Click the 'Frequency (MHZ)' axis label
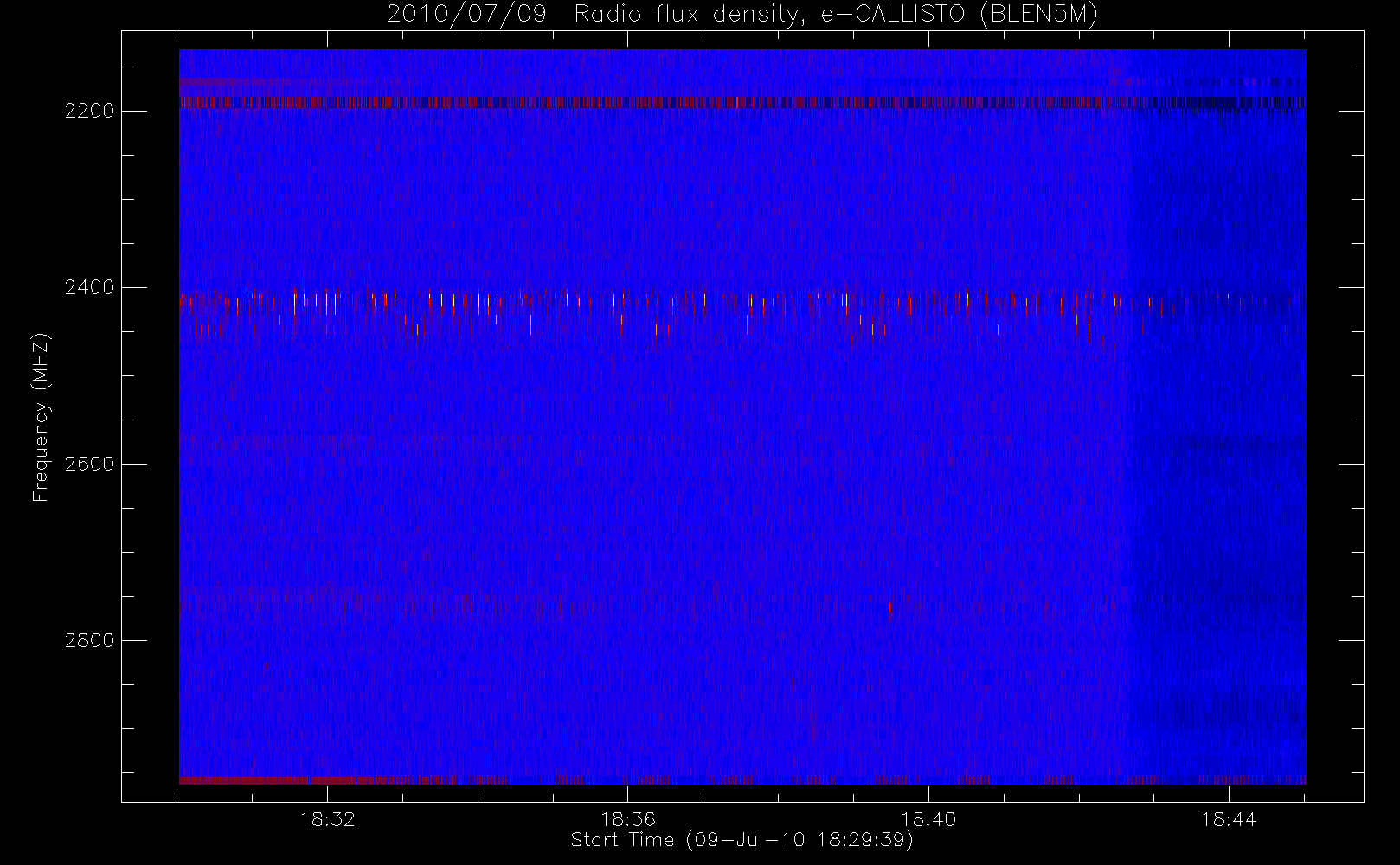The height and width of the screenshot is (865, 1400). (x=41, y=418)
